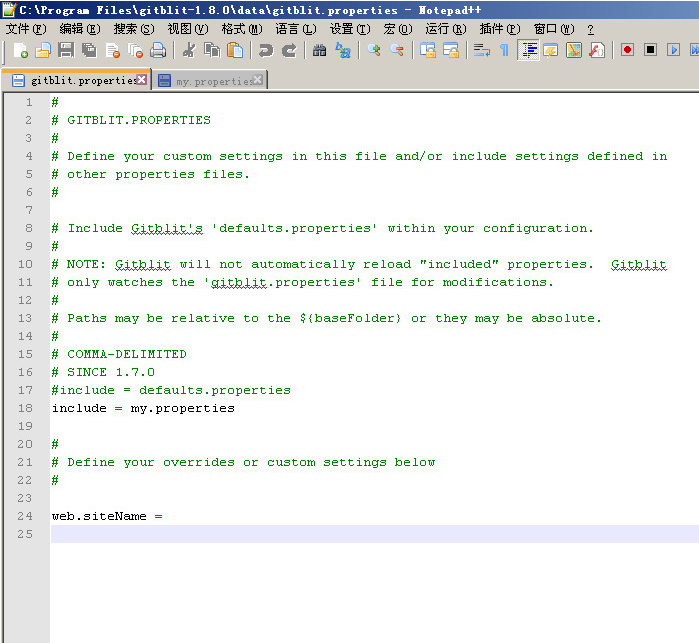This screenshot has width=699, height=643.
Task: Toggle synchronized vertical scrolling
Action: 428,50
